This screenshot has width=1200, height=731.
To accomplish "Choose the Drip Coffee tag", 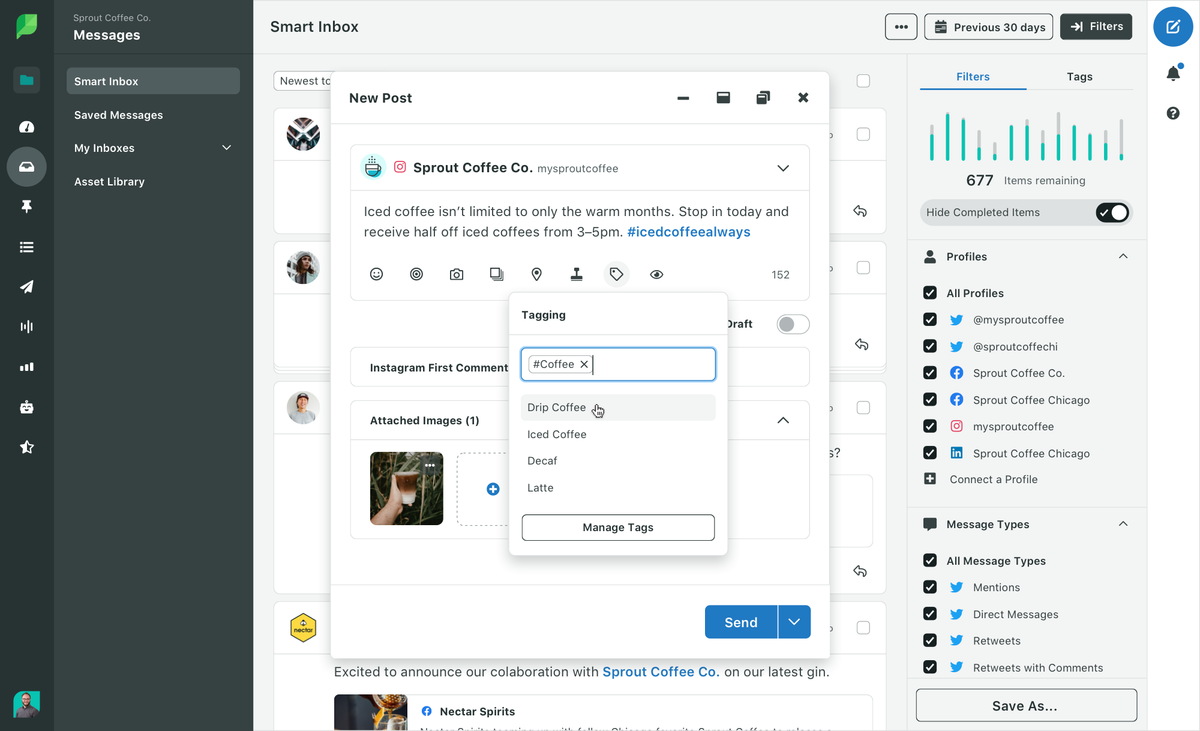I will point(618,407).
